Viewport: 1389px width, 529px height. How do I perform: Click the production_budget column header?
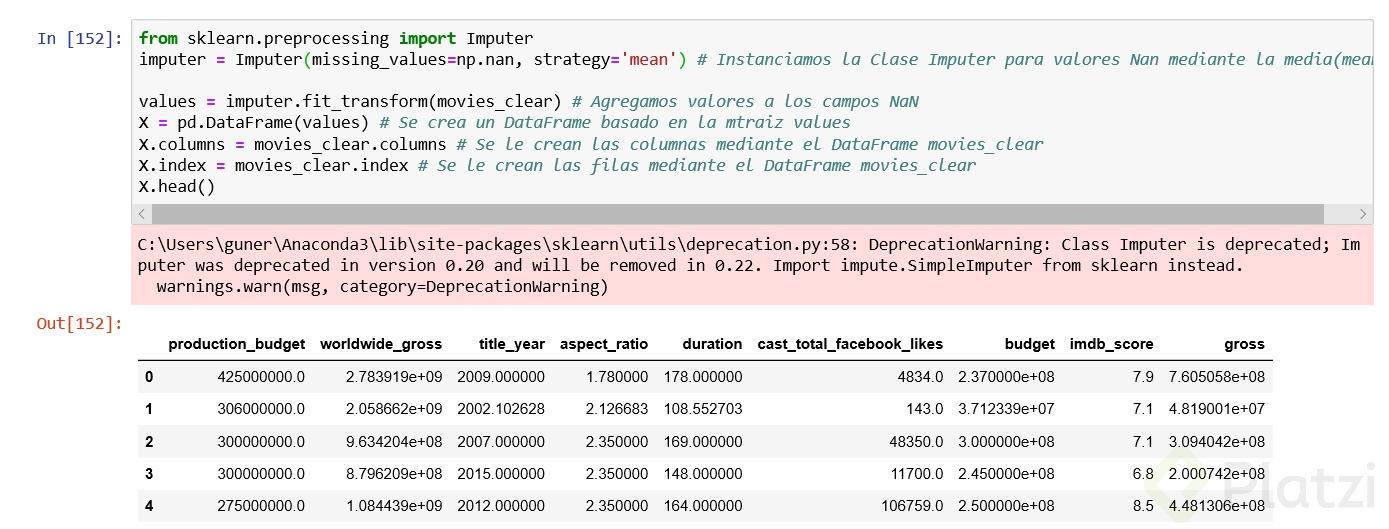[x=237, y=344]
